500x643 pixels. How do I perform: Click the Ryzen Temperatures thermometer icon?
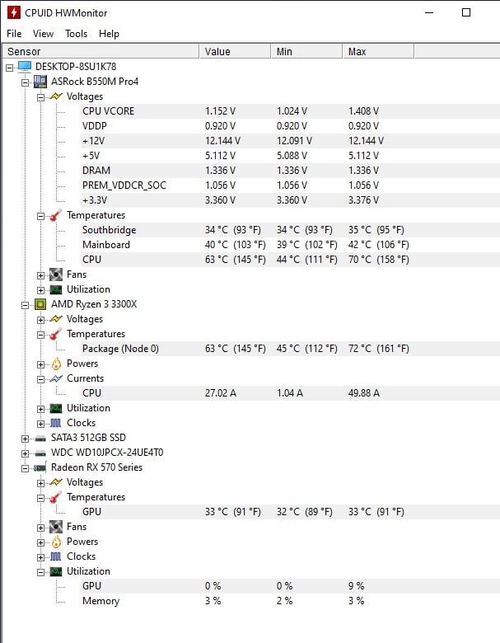pyautogui.click(x=56, y=334)
